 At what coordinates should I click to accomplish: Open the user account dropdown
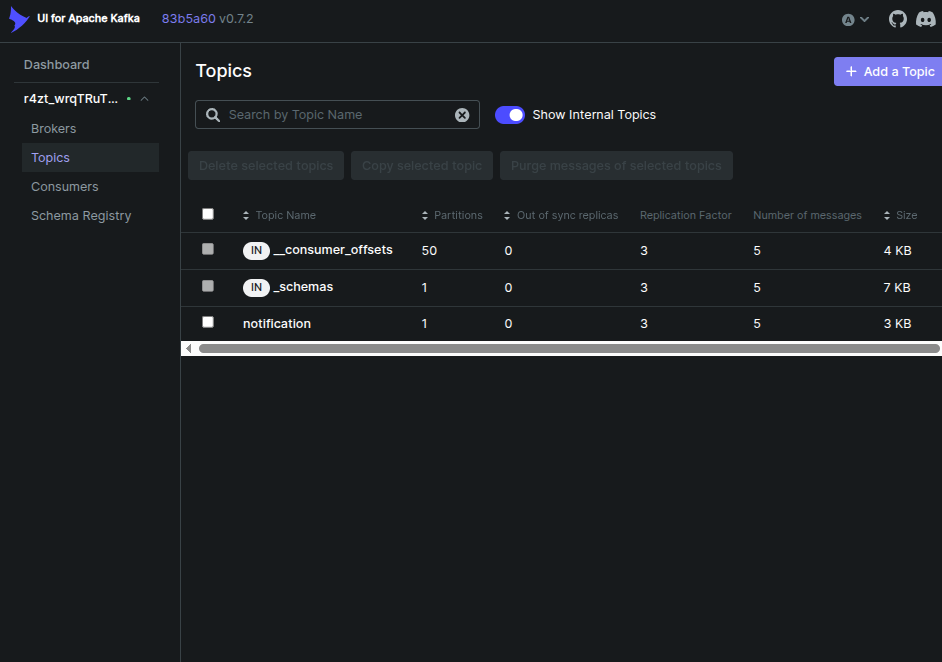click(x=855, y=20)
